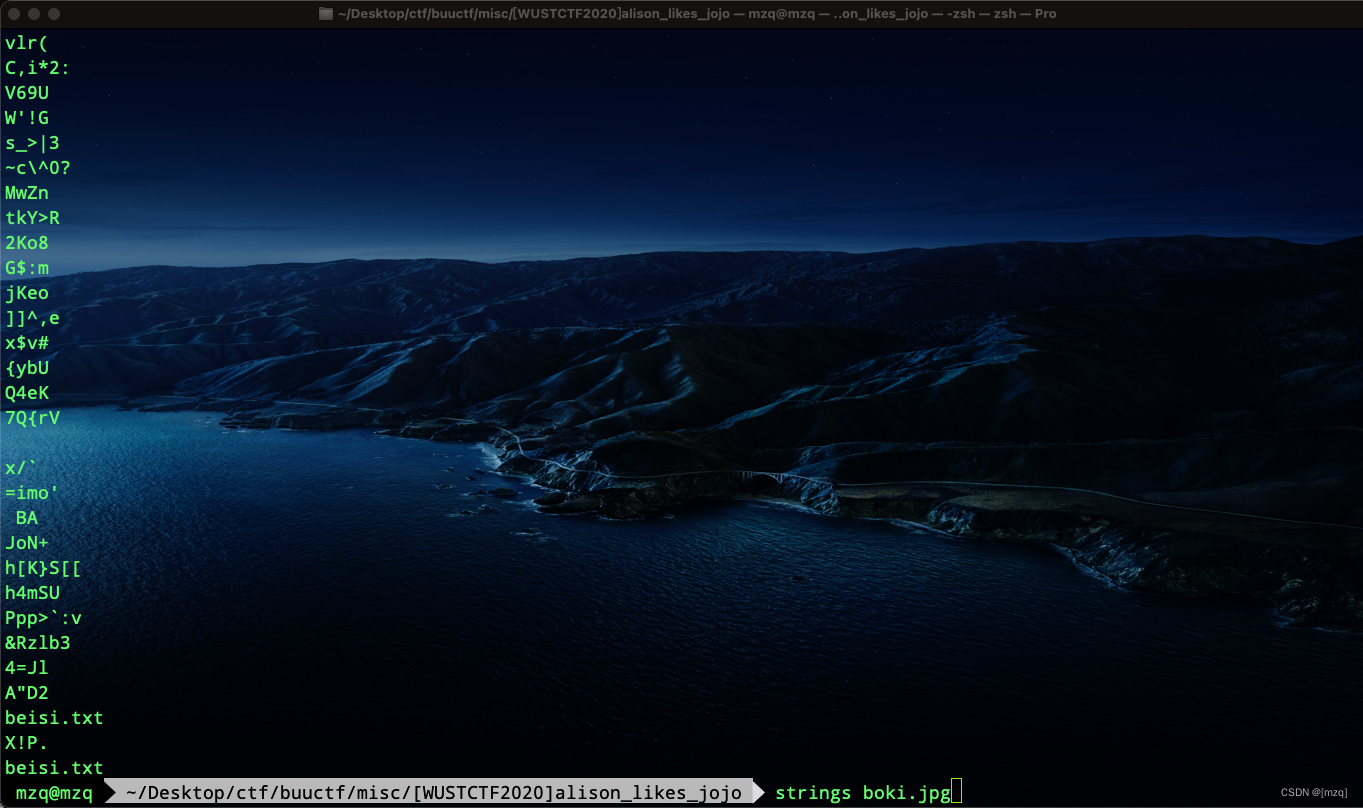Click the MwZn output line
Image resolution: width=1363 pixels, height=808 pixels.
click(x=27, y=193)
